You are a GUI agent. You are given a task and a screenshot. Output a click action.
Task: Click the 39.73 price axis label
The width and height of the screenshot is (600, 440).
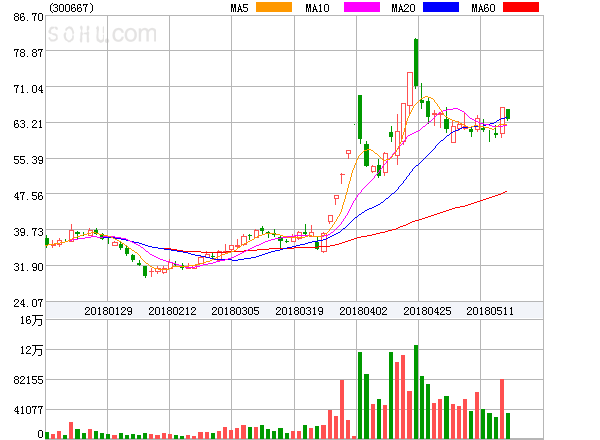point(28,232)
